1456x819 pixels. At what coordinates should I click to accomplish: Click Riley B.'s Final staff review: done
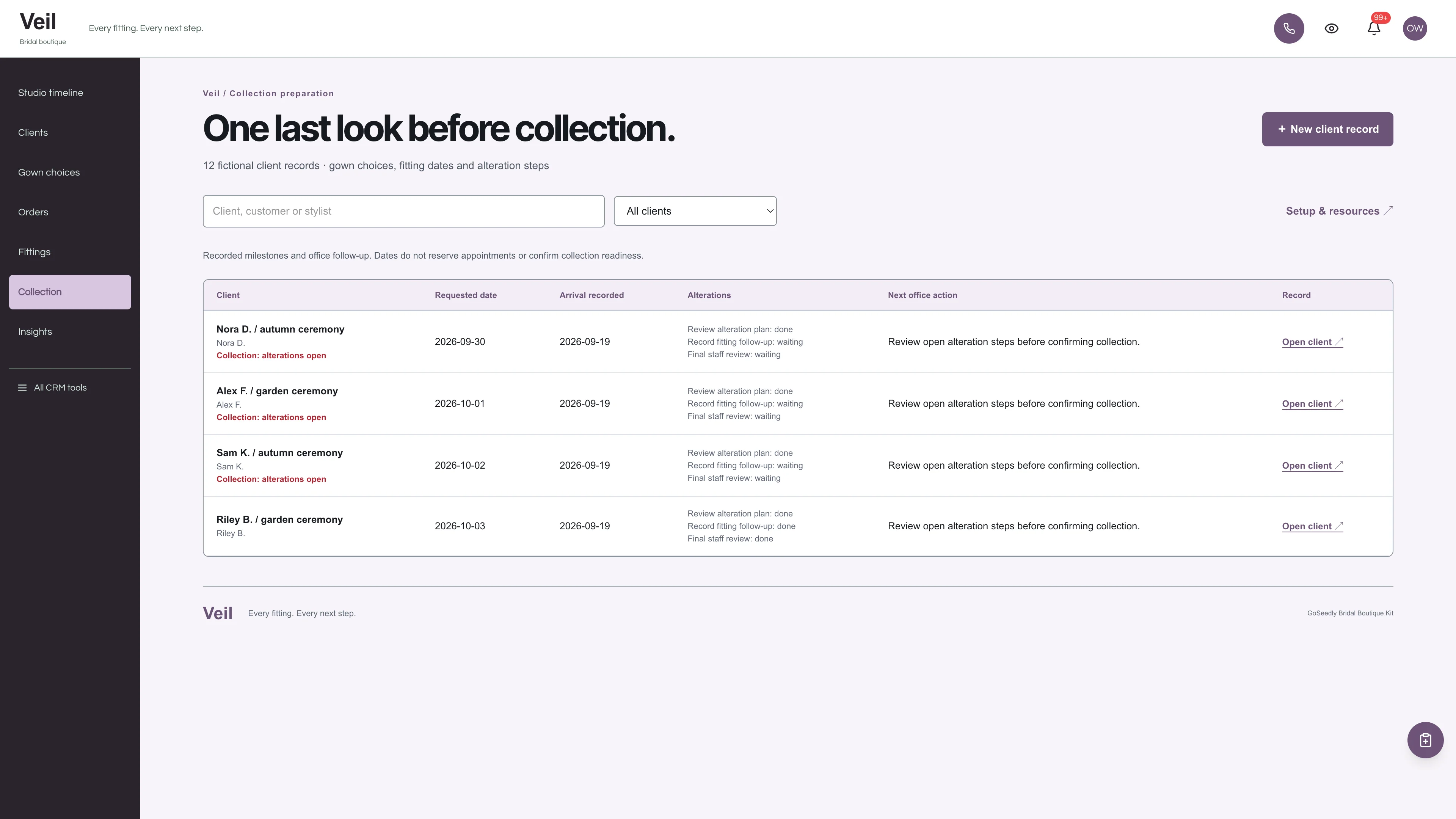click(x=730, y=539)
